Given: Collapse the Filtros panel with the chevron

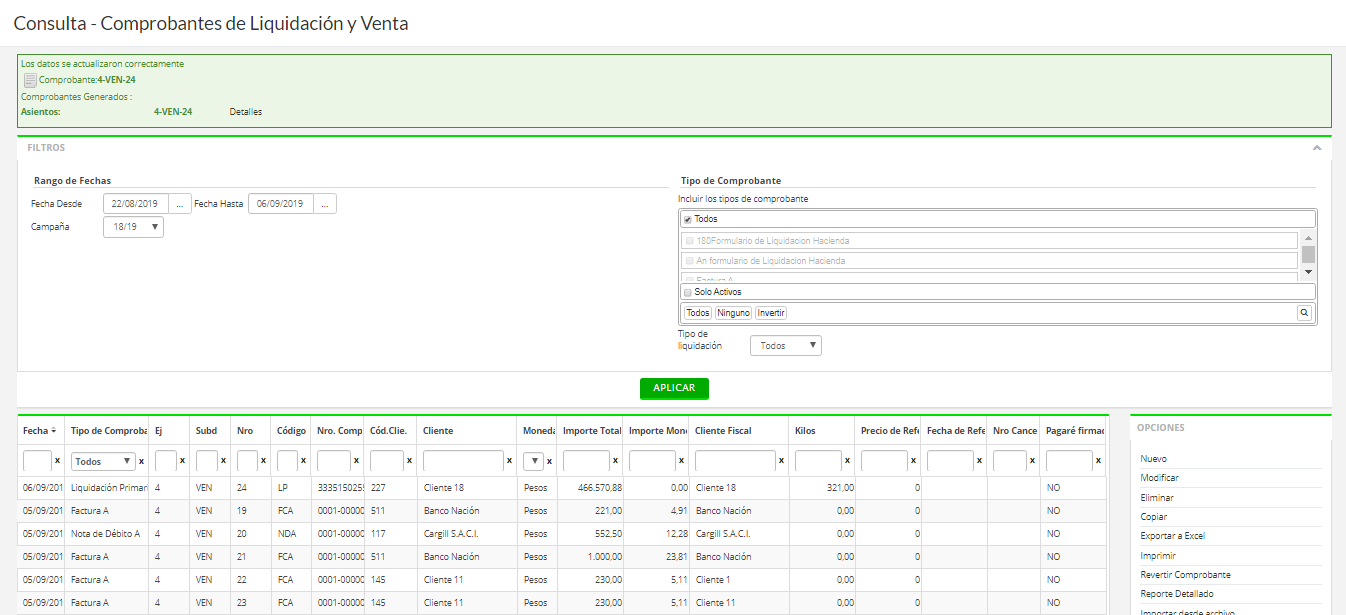Looking at the screenshot, I should click(x=1317, y=148).
